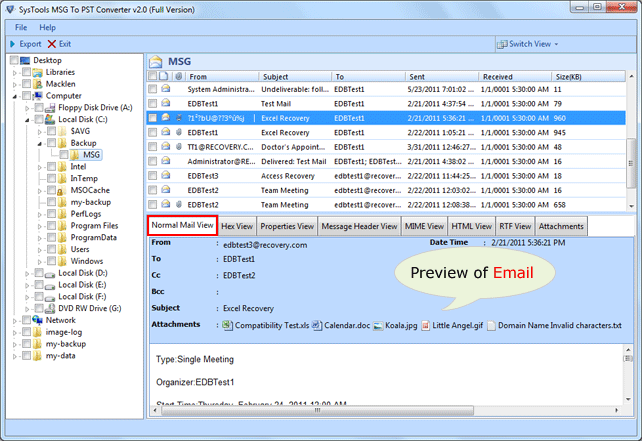
Task: Click the Local Disk (D:) drive icon
Action: click(50, 274)
